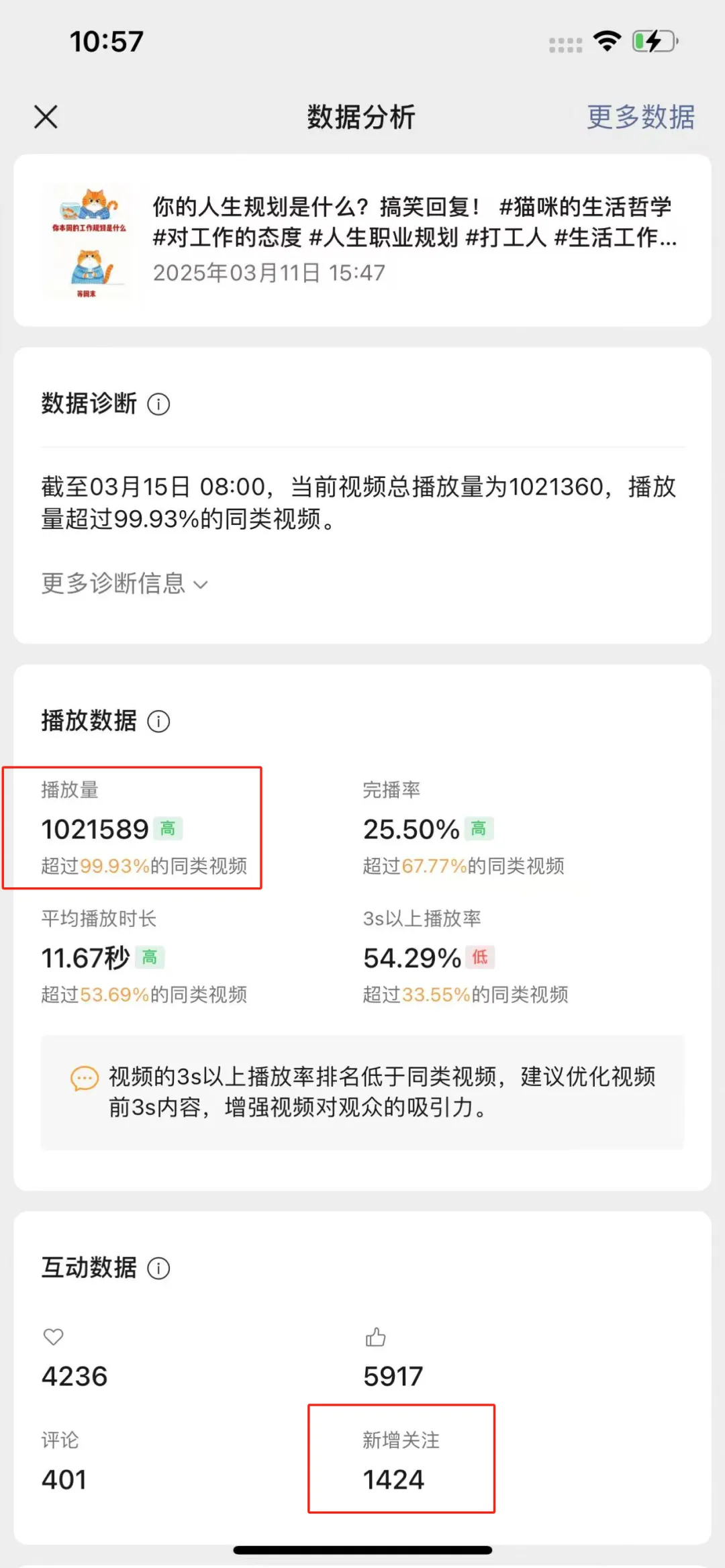725x1568 pixels.
Task: Tap the Wi-Fi status icon
Action: (607, 42)
